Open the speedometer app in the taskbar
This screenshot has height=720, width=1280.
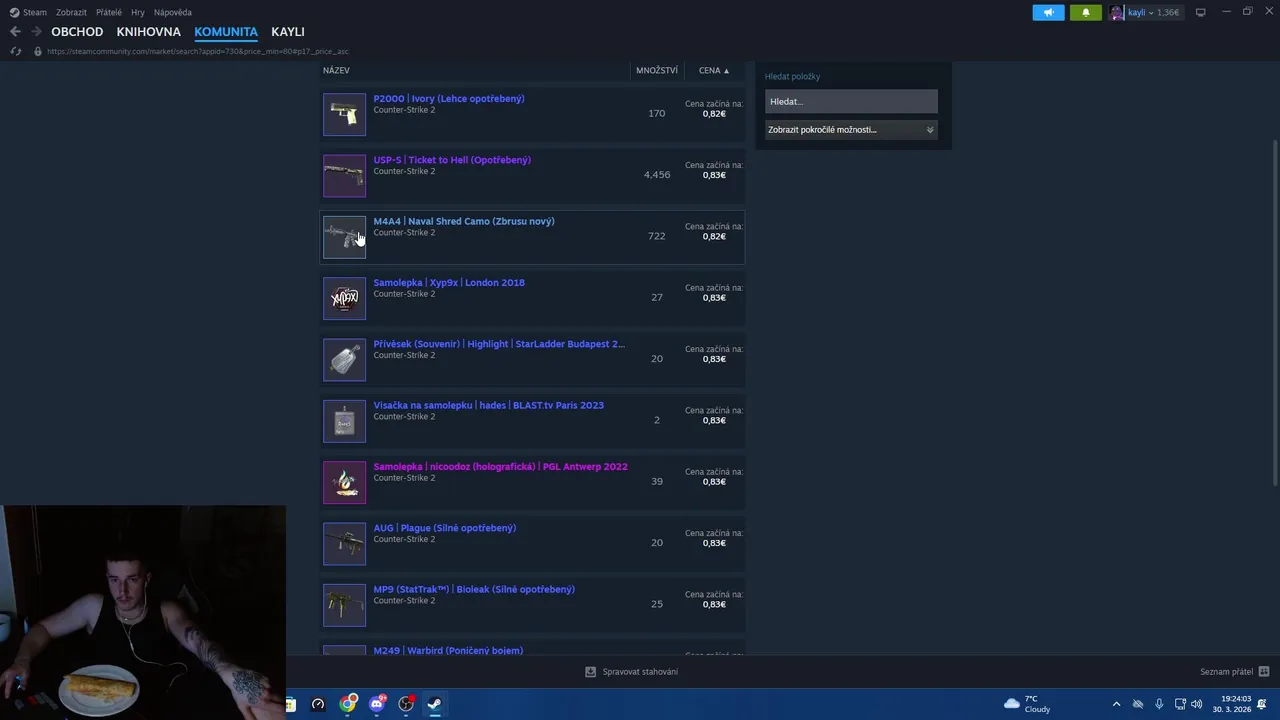coord(318,704)
